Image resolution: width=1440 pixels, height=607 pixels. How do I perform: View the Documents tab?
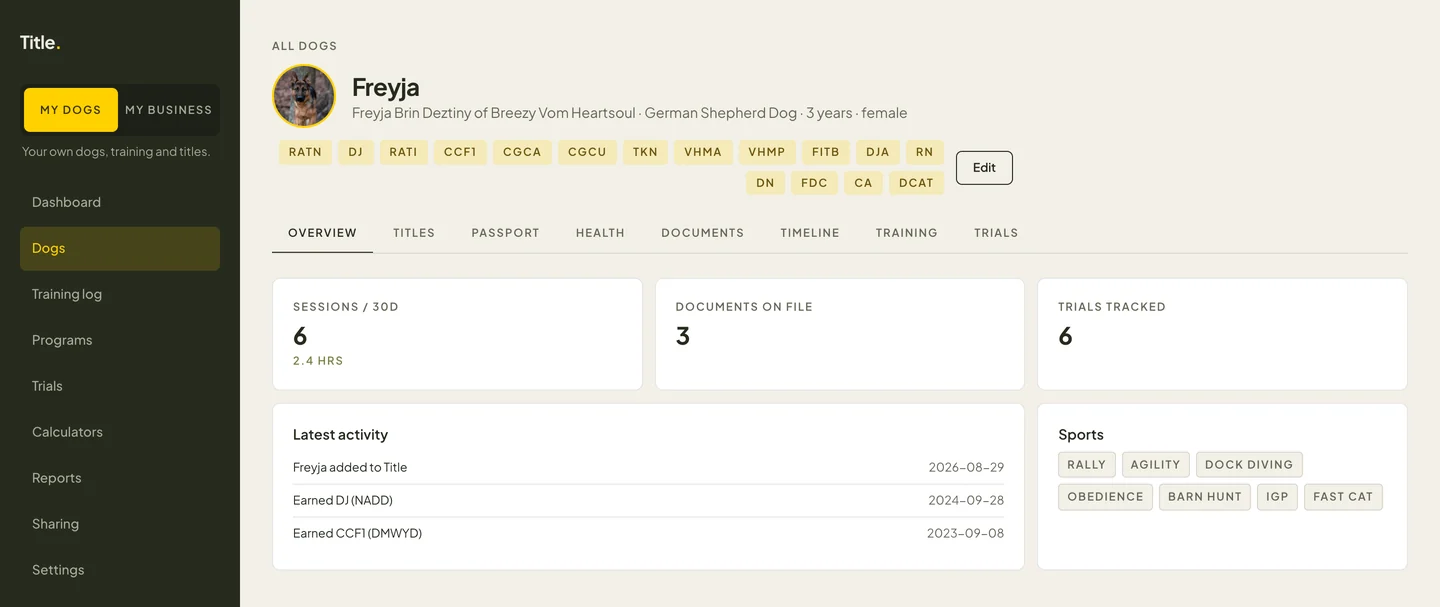[702, 233]
